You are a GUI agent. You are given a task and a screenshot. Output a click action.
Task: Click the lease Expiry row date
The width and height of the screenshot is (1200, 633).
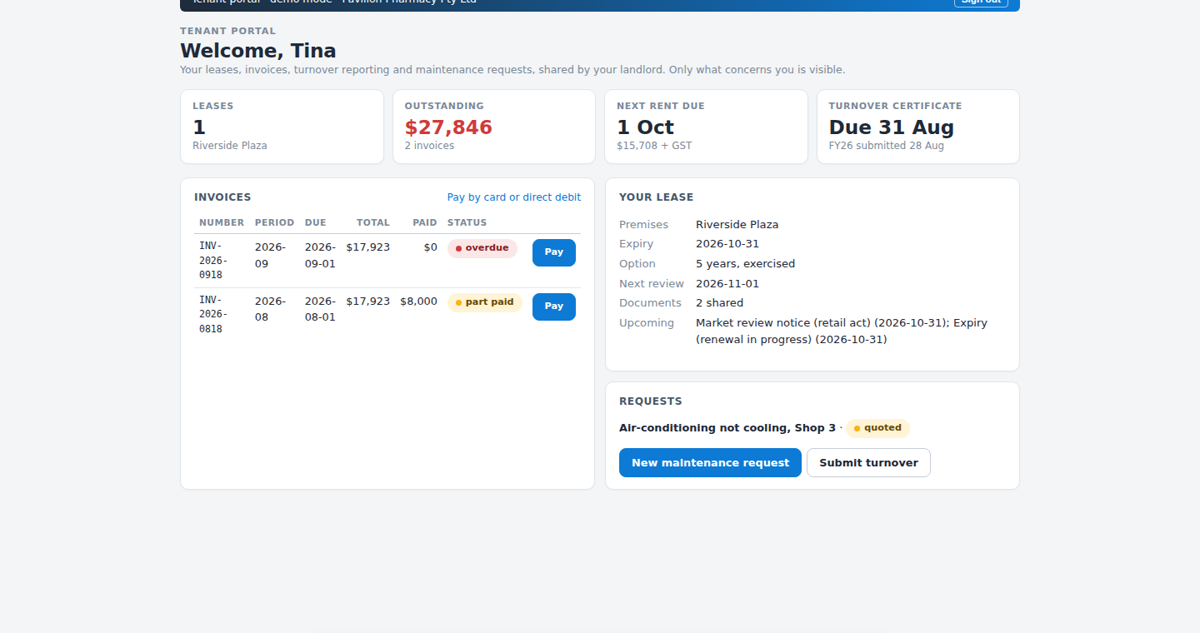[x=727, y=244]
